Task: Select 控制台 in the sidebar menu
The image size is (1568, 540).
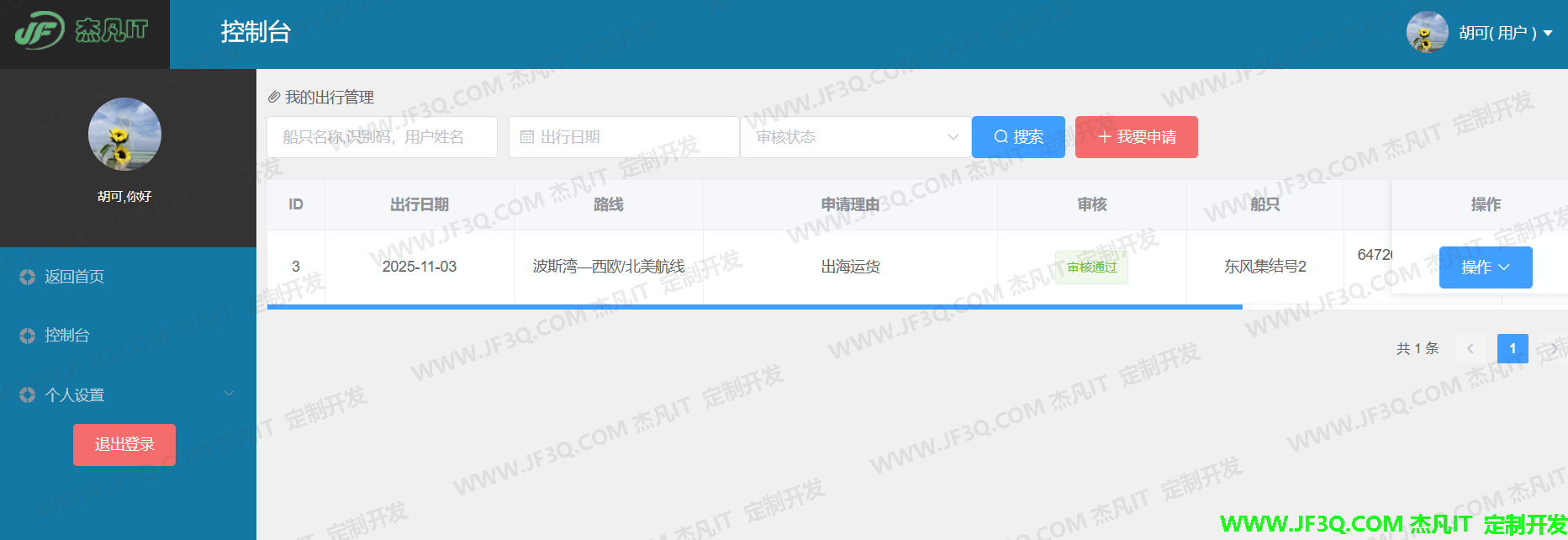Action: pos(67,336)
